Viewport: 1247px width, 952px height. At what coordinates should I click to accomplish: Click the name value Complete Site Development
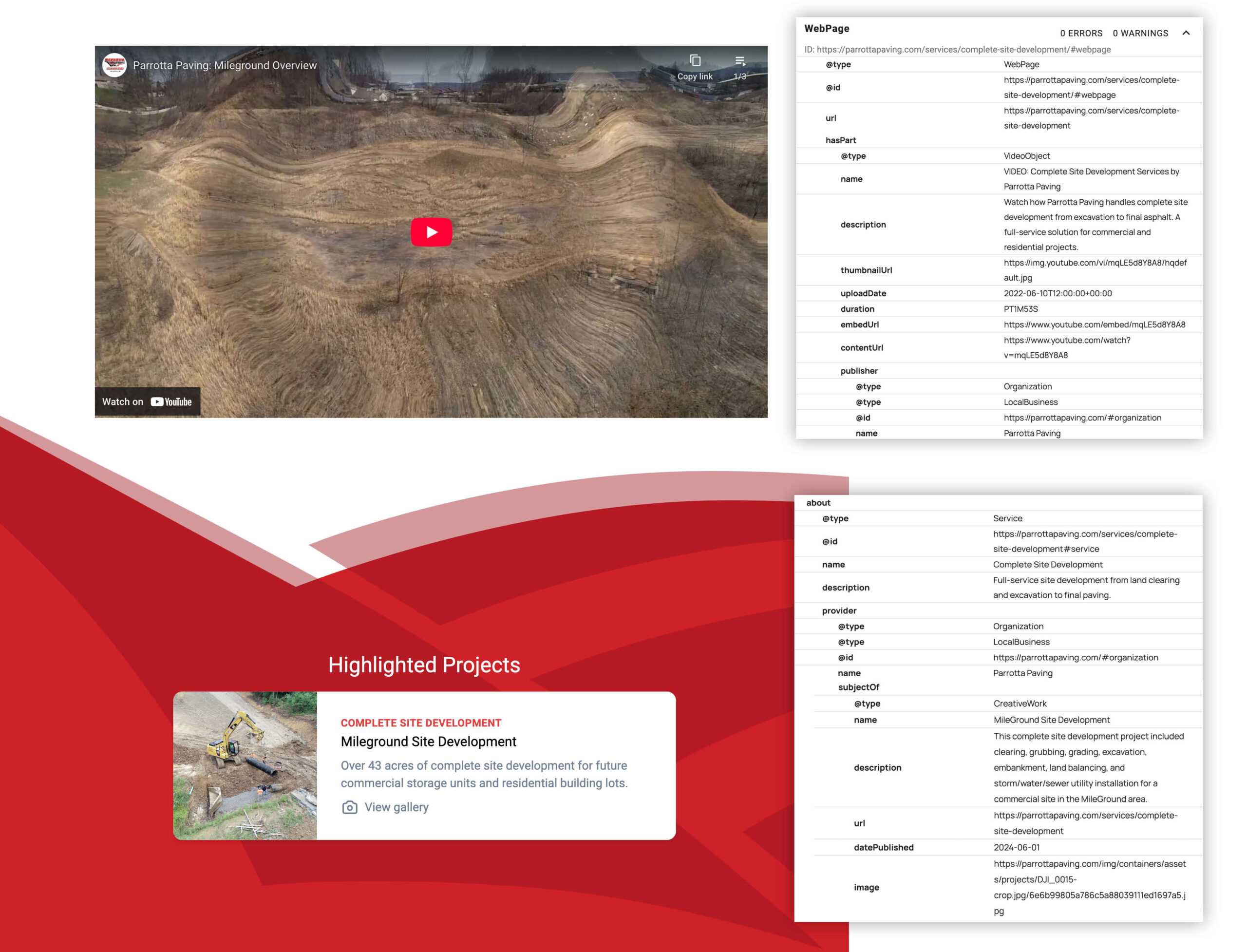1048,564
